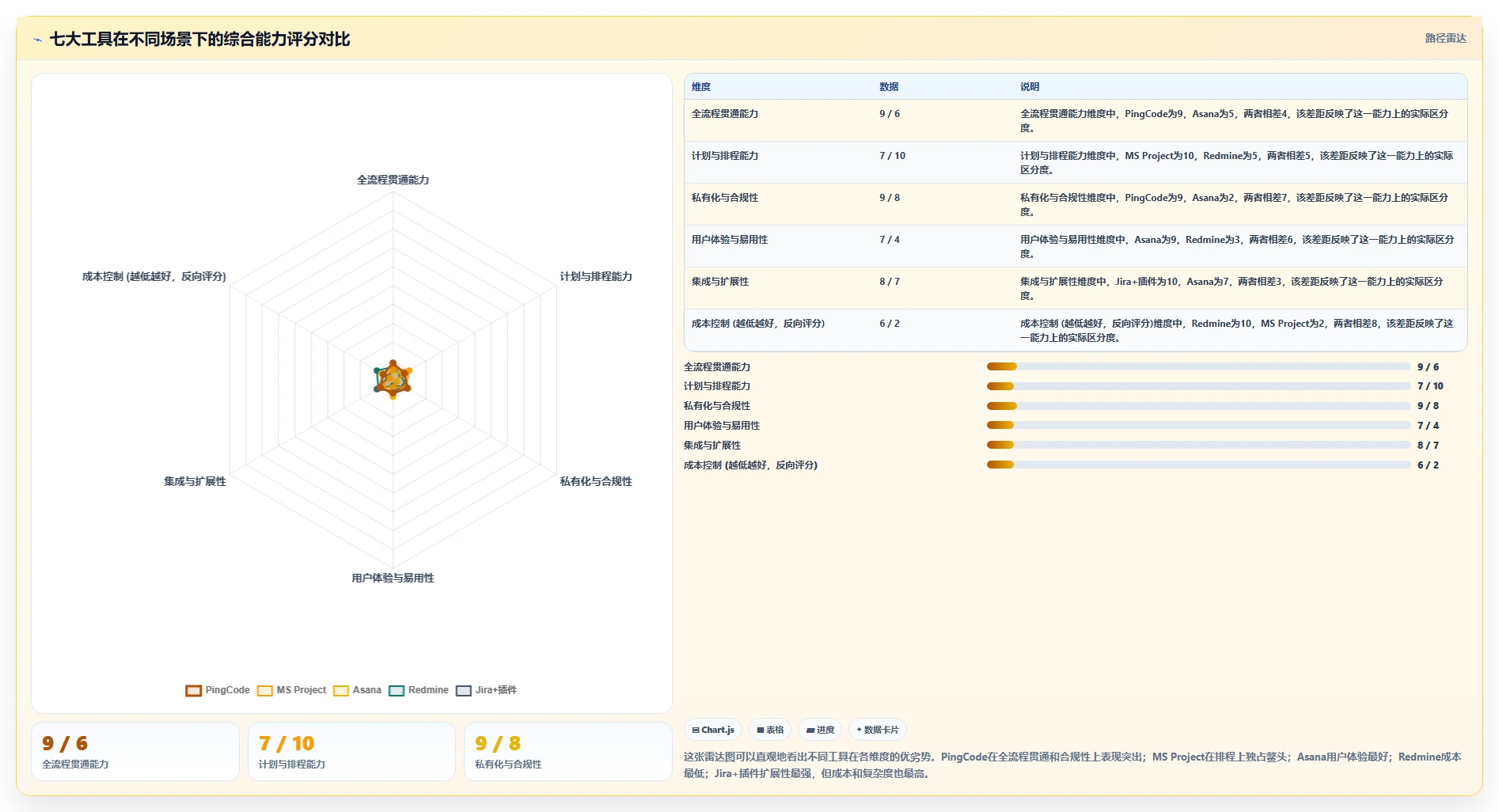
Task: Click the 全流程贯通能力 progress bar
Action: click(x=1198, y=366)
